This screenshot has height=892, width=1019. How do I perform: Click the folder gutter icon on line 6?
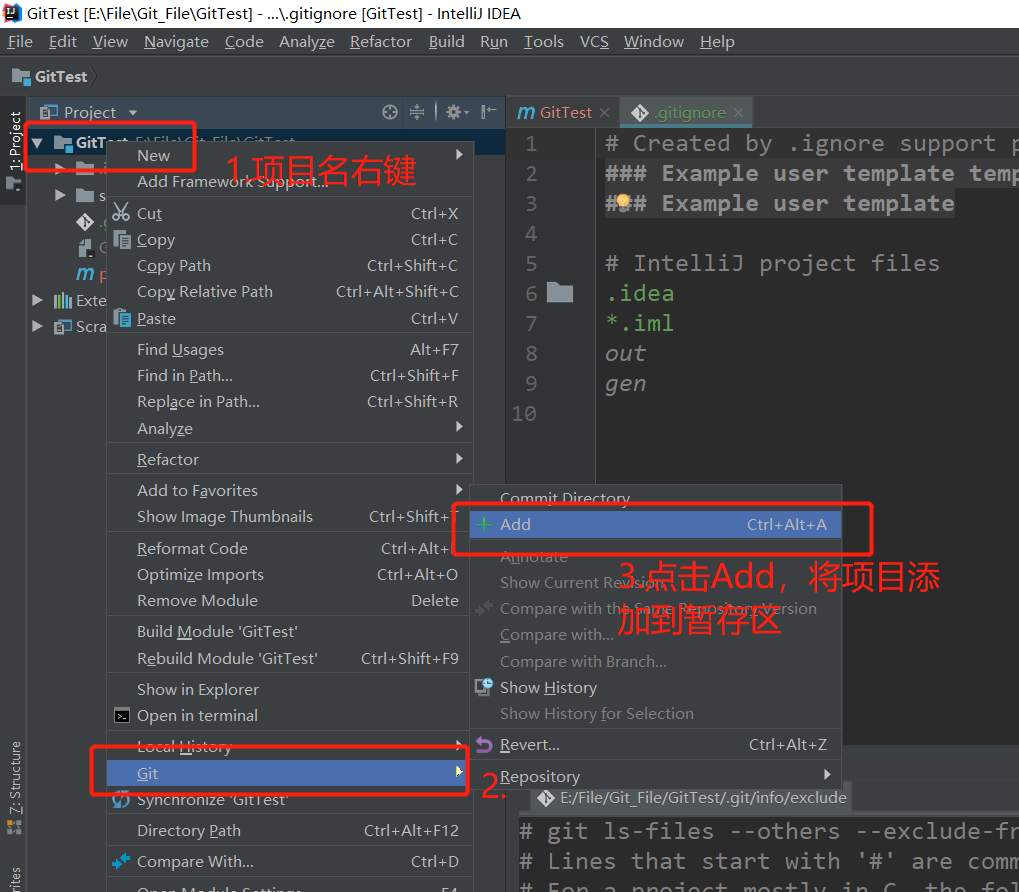click(x=560, y=293)
